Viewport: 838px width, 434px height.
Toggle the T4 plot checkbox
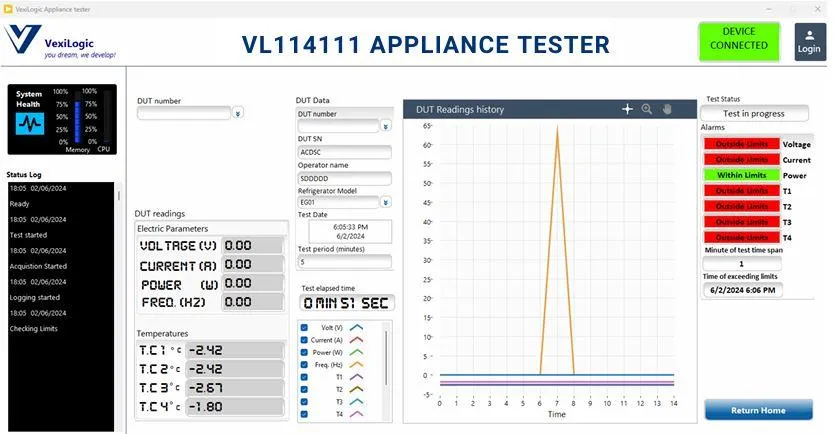(304, 414)
